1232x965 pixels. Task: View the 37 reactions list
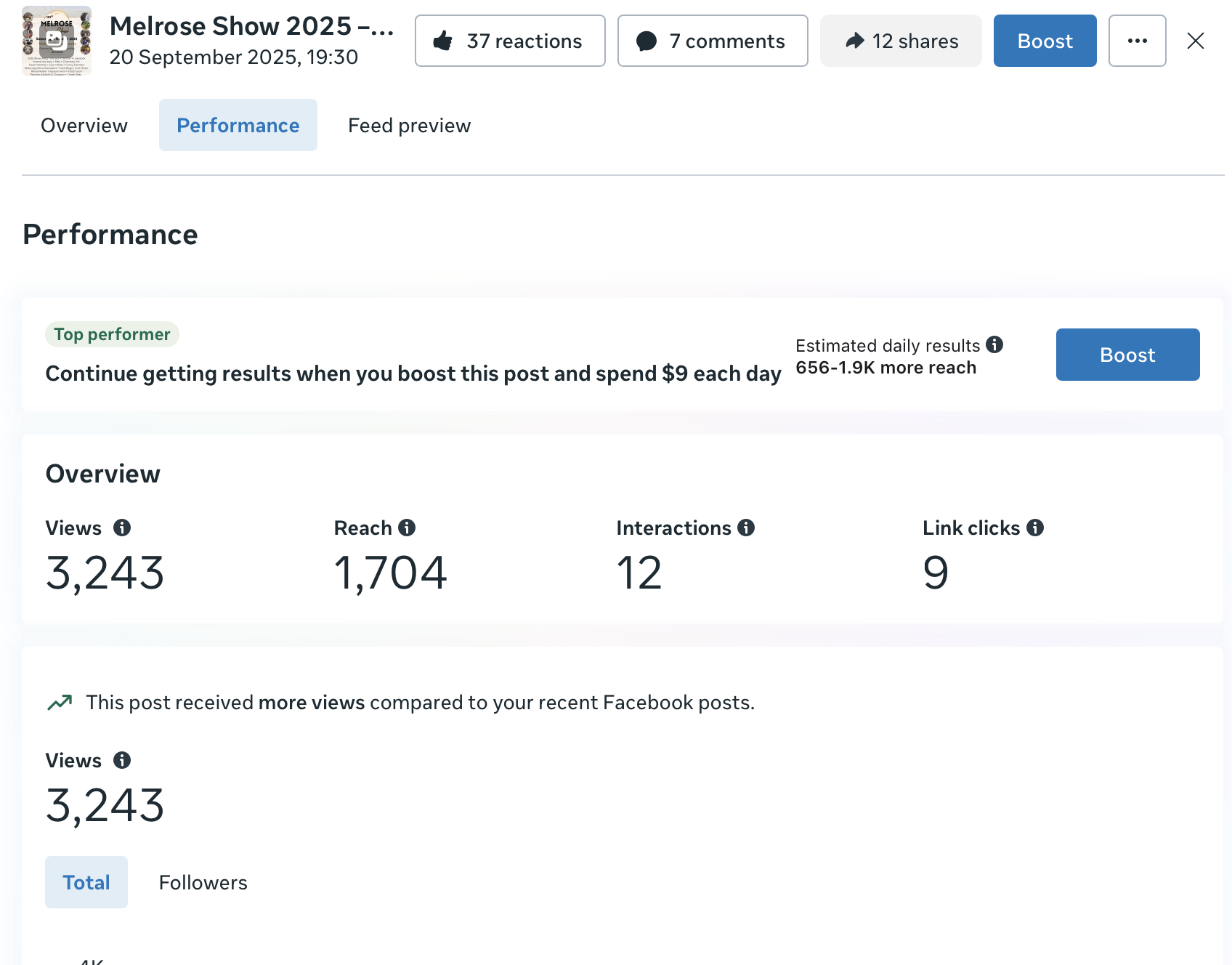pyautogui.click(x=510, y=41)
